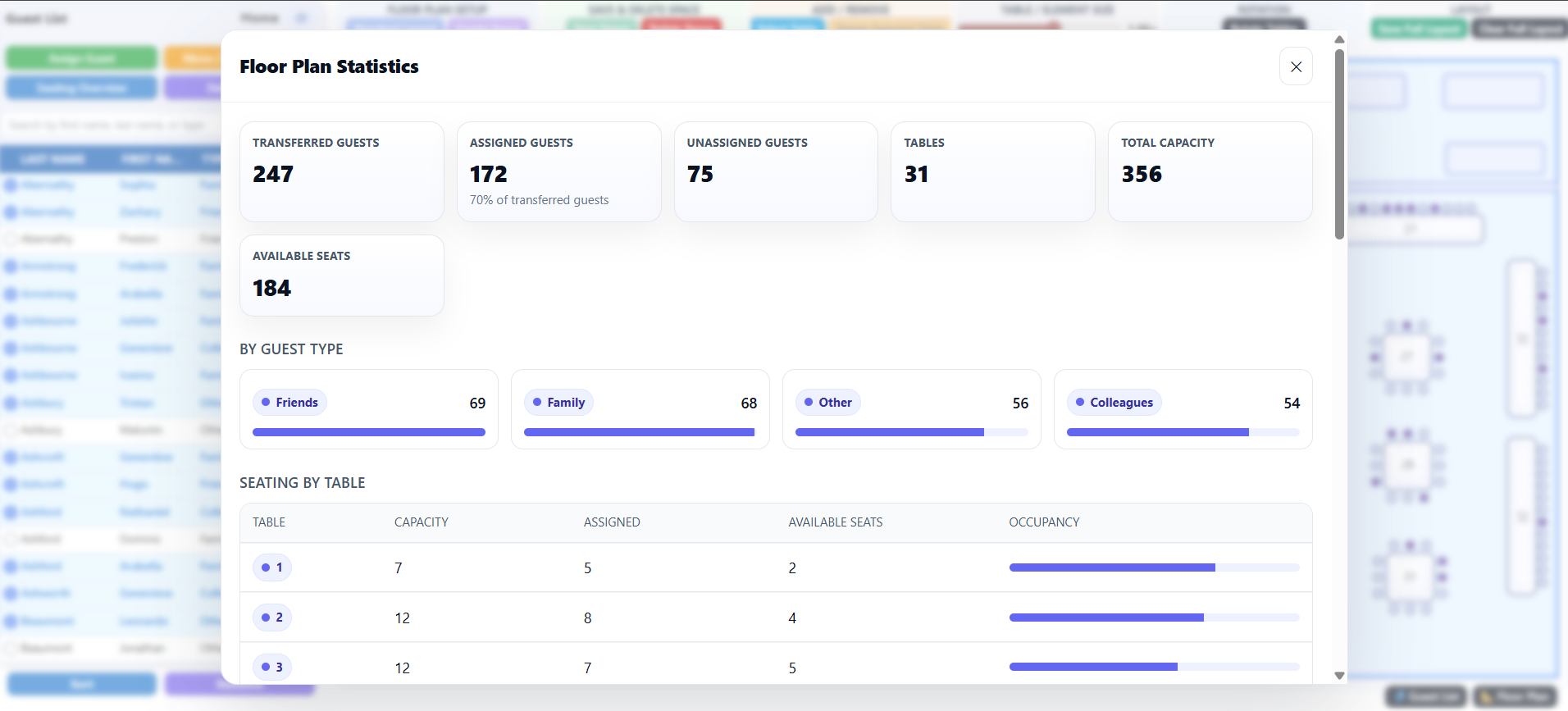Click the Capacity column header
The height and width of the screenshot is (711, 1568).
tap(422, 522)
